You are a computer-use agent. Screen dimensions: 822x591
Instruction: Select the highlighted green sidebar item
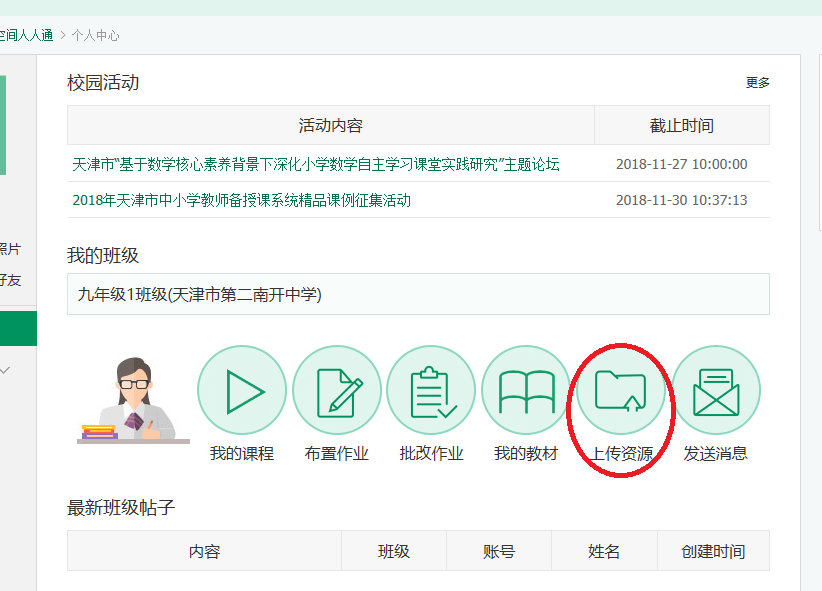[18, 328]
